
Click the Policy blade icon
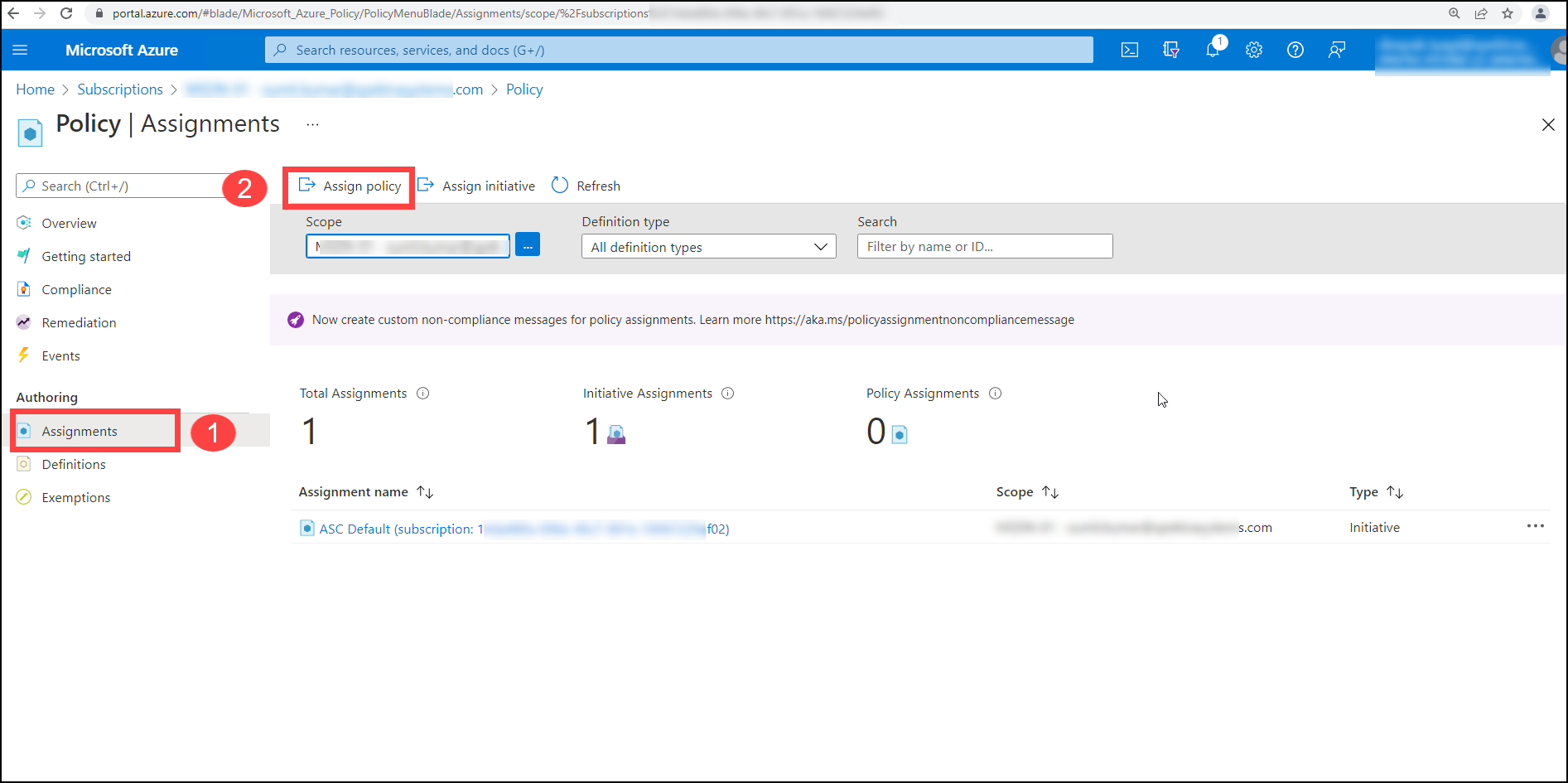coord(30,132)
